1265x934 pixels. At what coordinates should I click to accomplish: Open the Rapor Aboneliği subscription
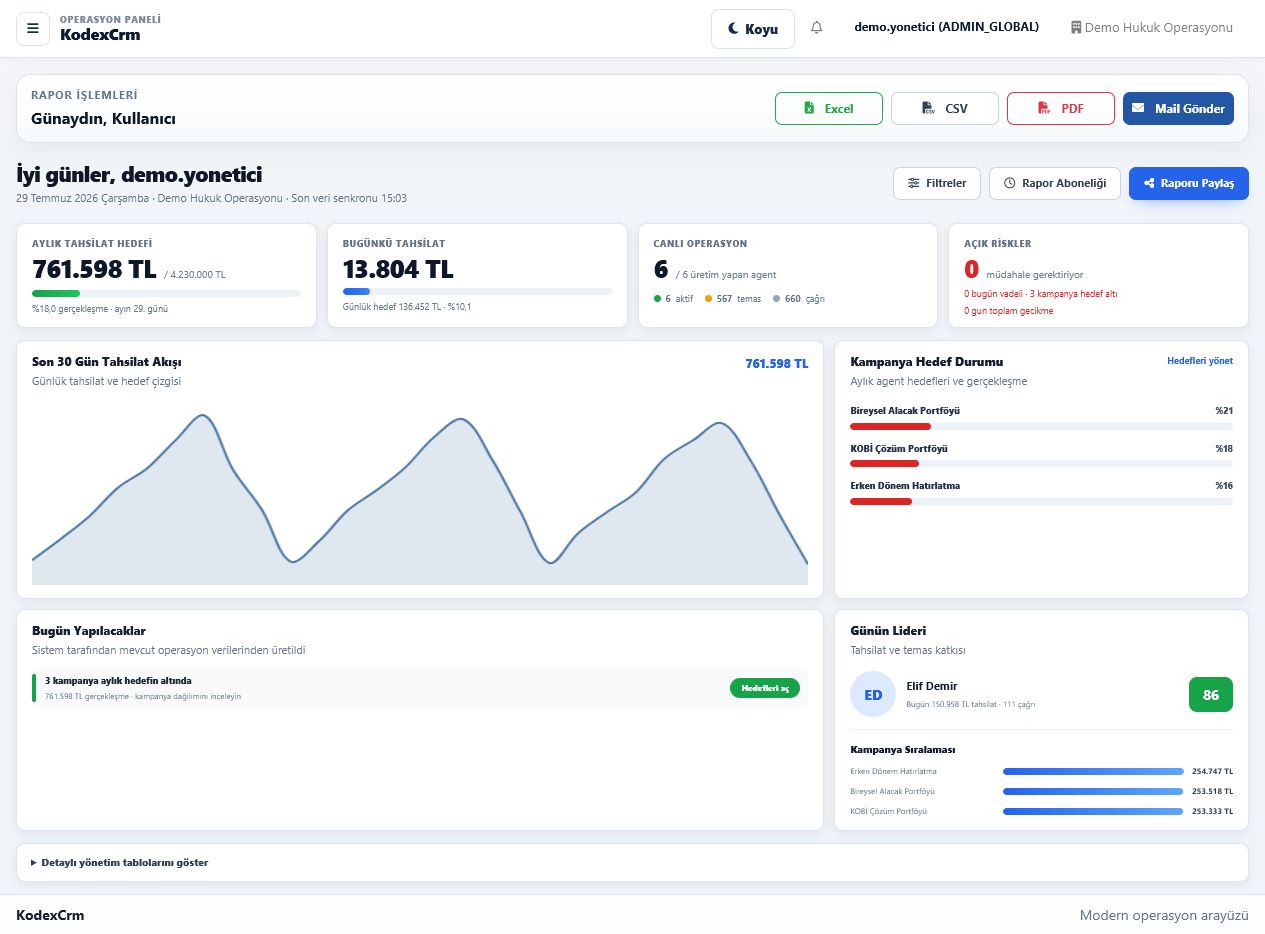[1055, 183]
